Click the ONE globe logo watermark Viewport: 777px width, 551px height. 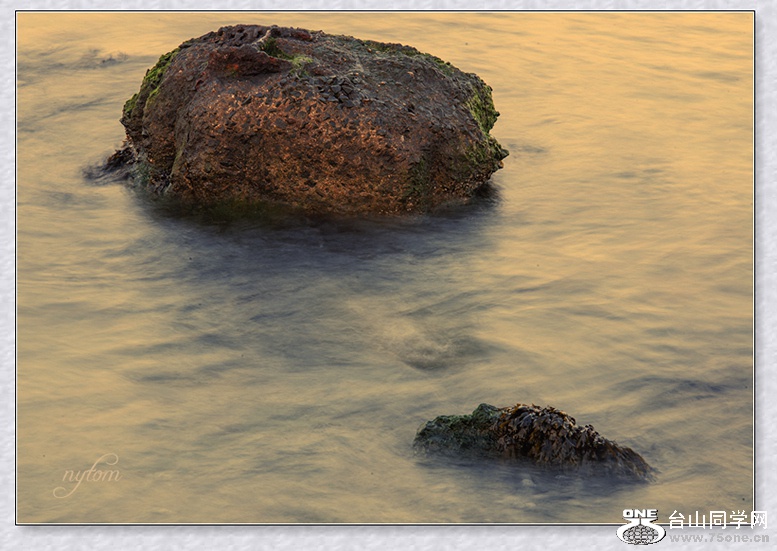click(640, 531)
